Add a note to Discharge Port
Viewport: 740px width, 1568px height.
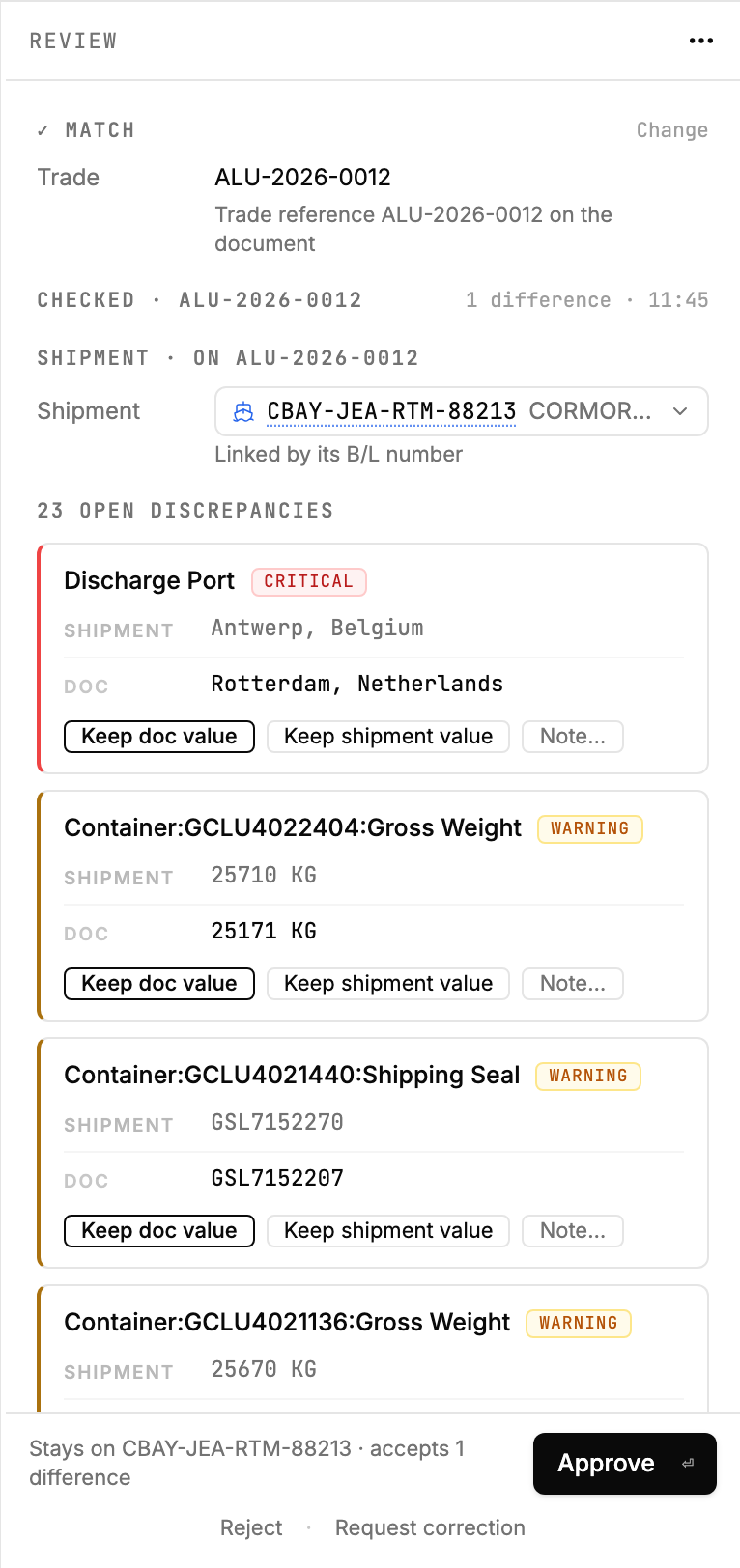click(573, 737)
